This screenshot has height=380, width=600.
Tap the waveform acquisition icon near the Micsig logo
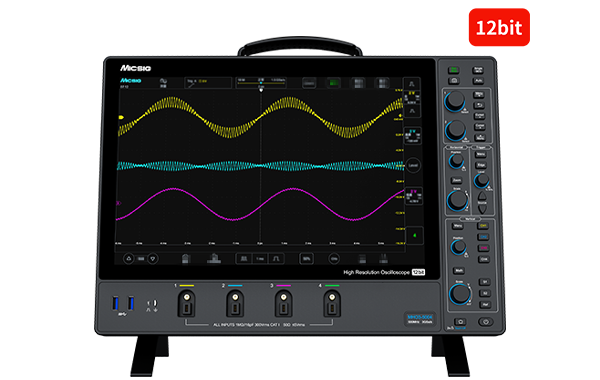pos(163,83)
